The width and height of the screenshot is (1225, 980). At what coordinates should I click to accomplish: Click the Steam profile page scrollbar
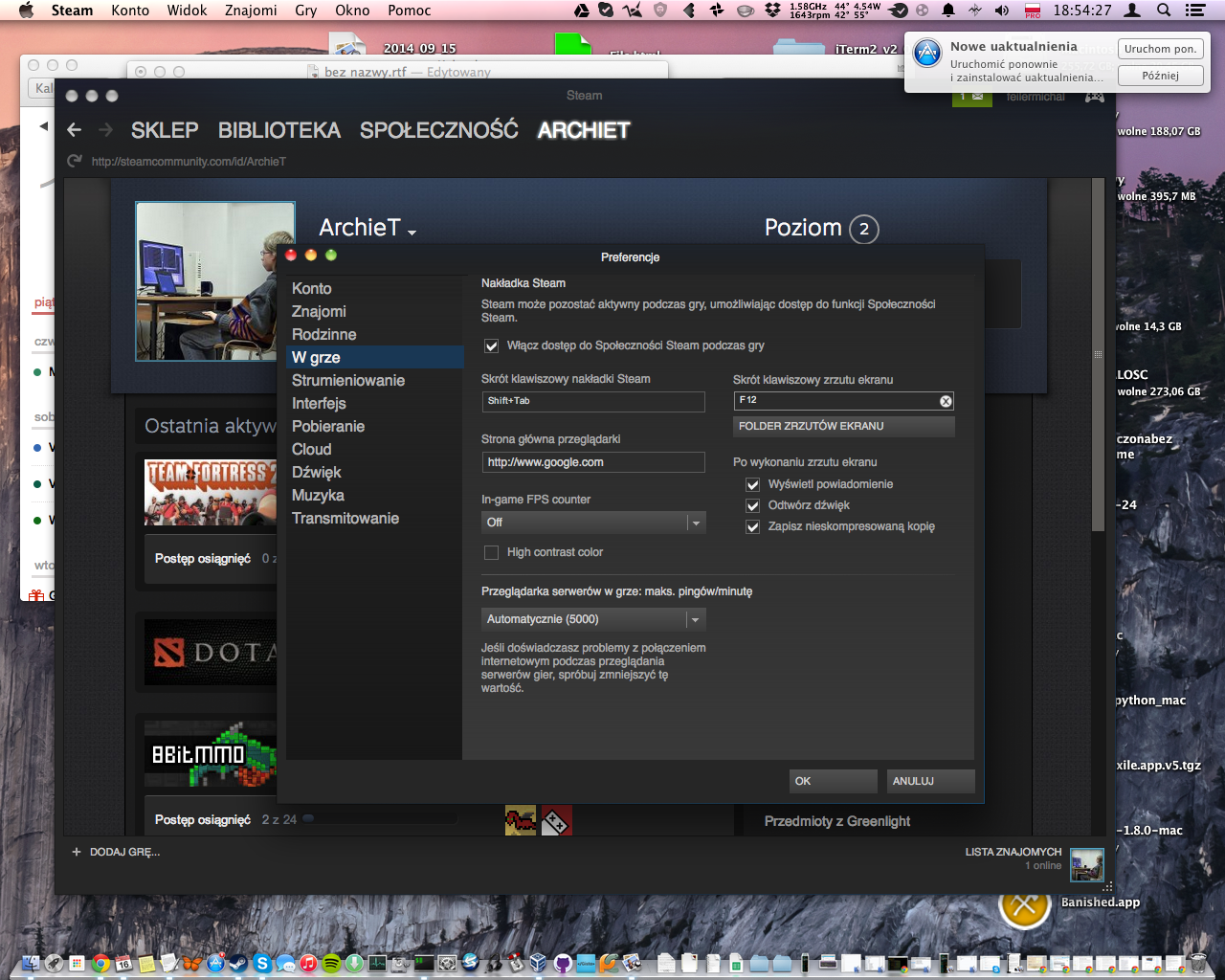pyautogui.click(x=1098, y=354)
